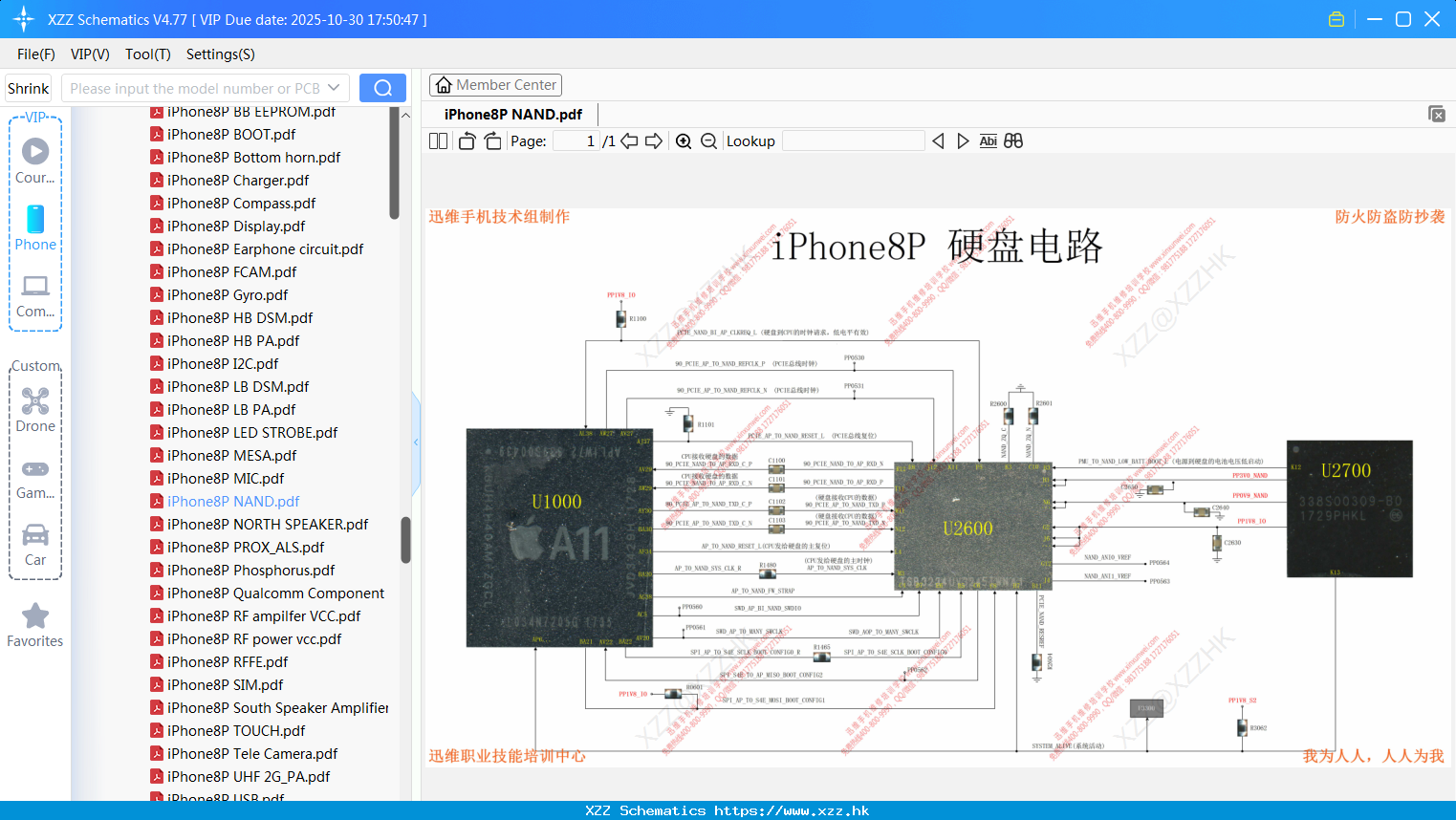This screenshot has width=1456, height=820.
Task: Find previous lookup result triangle
Action: (938, 141)
